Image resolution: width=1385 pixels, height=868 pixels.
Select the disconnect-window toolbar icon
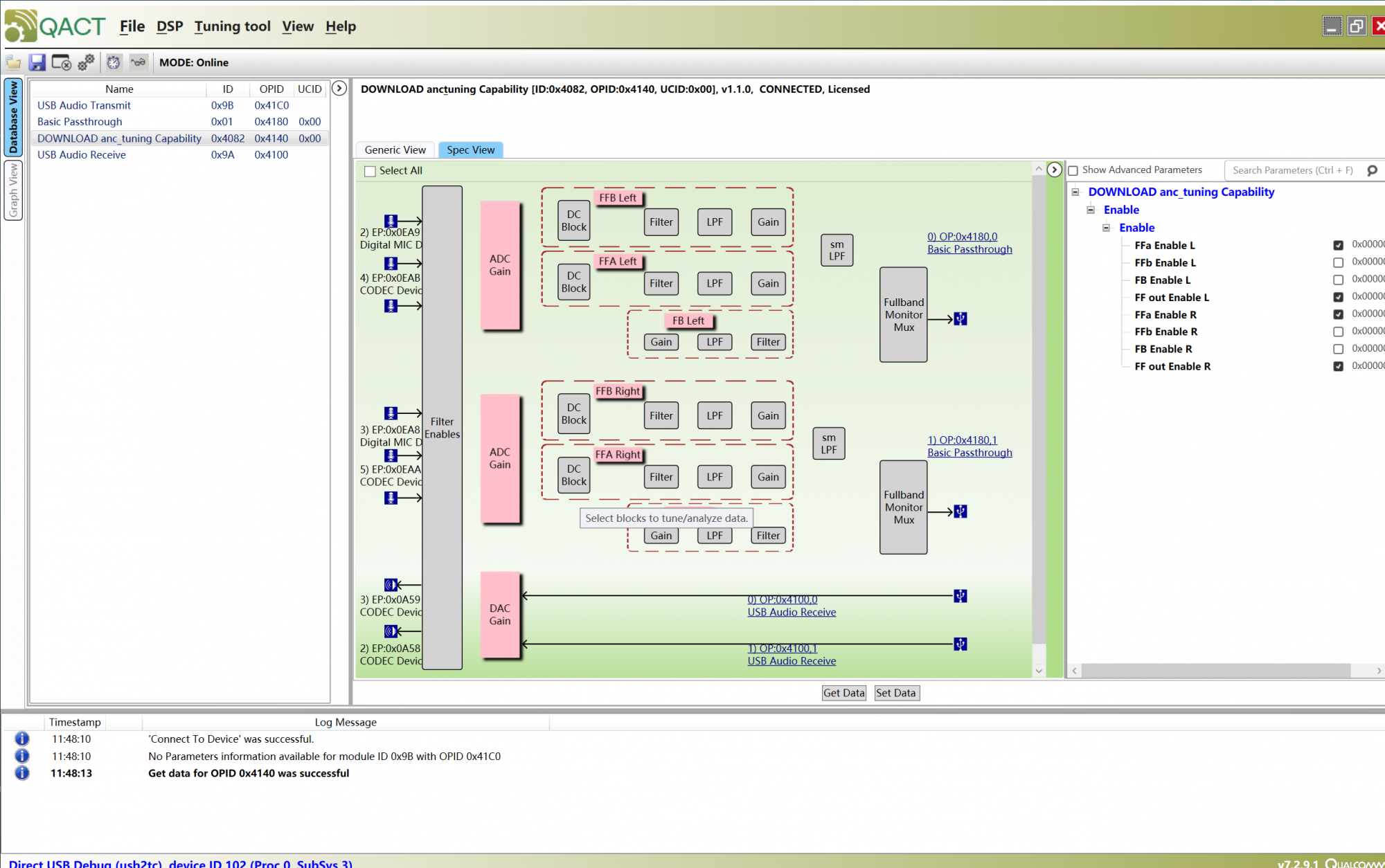tap(60, 62)
